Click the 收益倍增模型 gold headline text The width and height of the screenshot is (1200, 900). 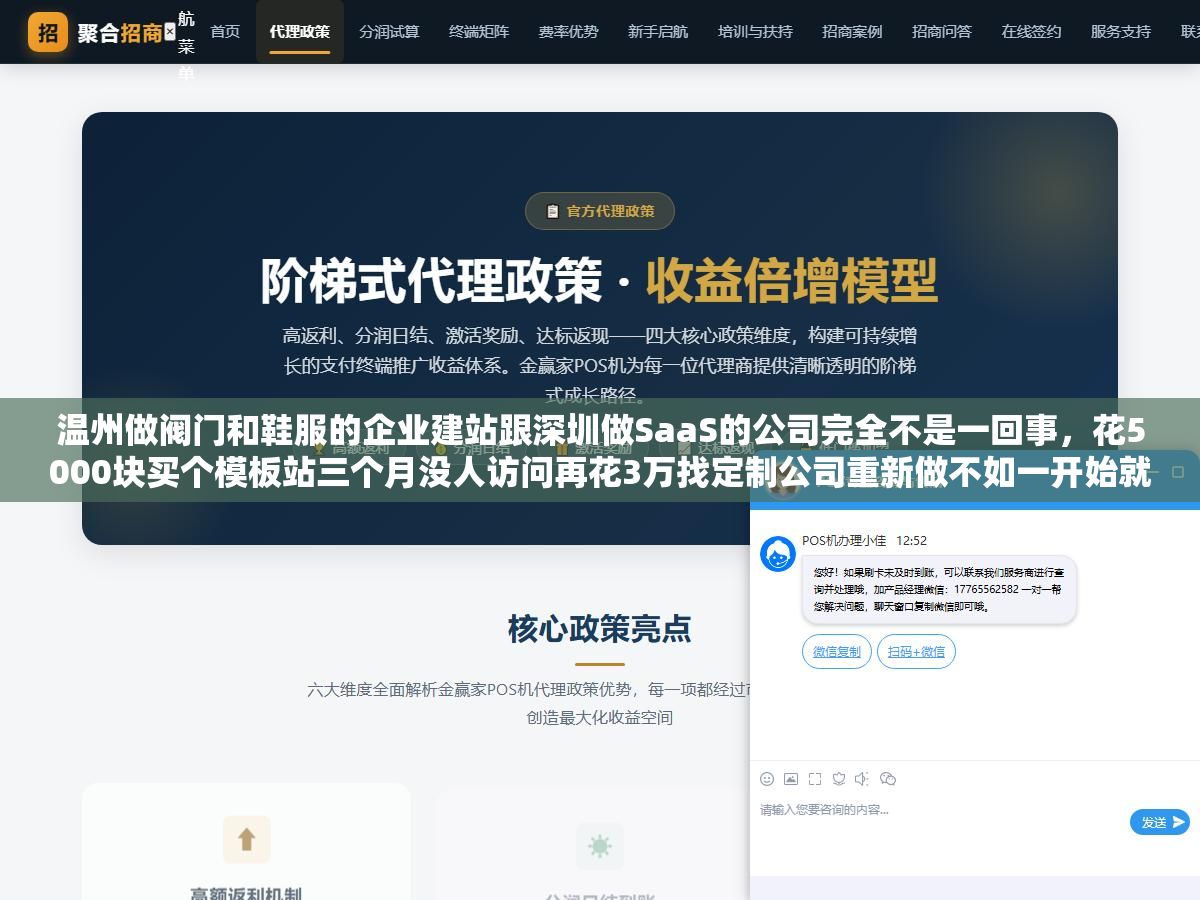coord(792,280)
